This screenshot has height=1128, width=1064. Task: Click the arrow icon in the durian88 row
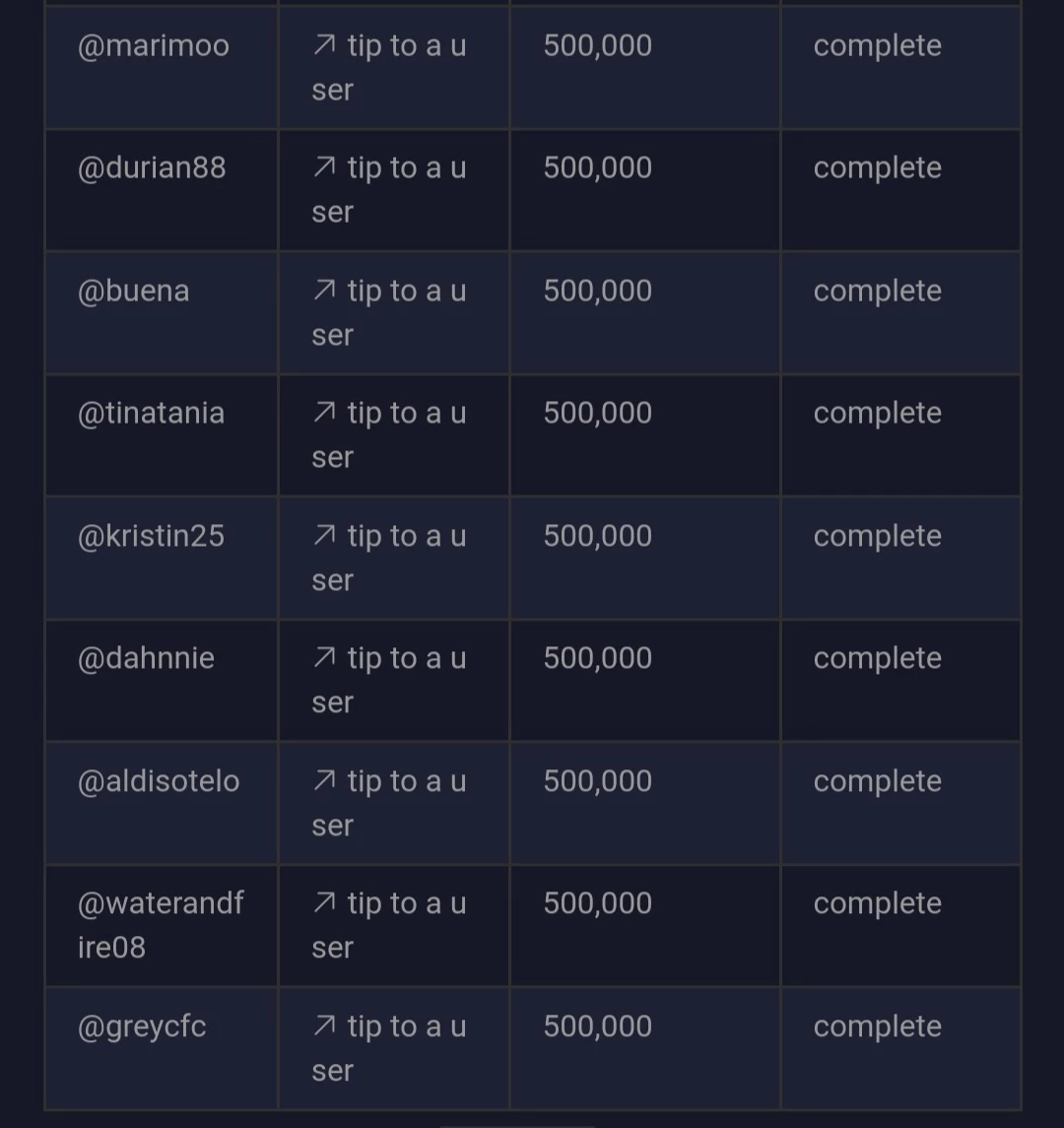(x=324, y=167)
